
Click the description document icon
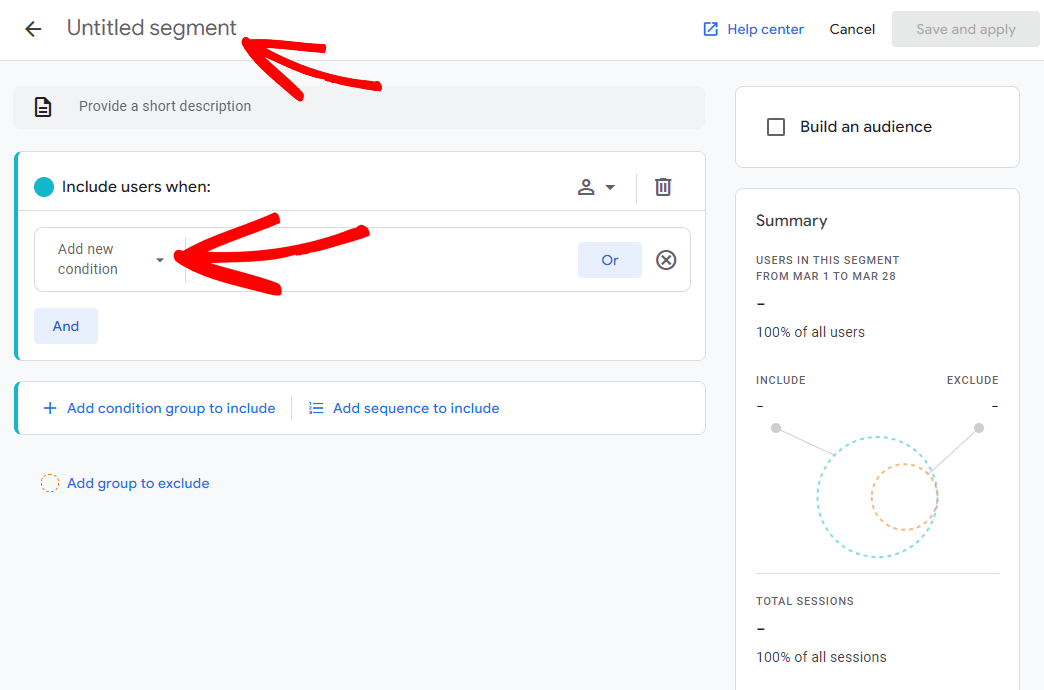41,106
